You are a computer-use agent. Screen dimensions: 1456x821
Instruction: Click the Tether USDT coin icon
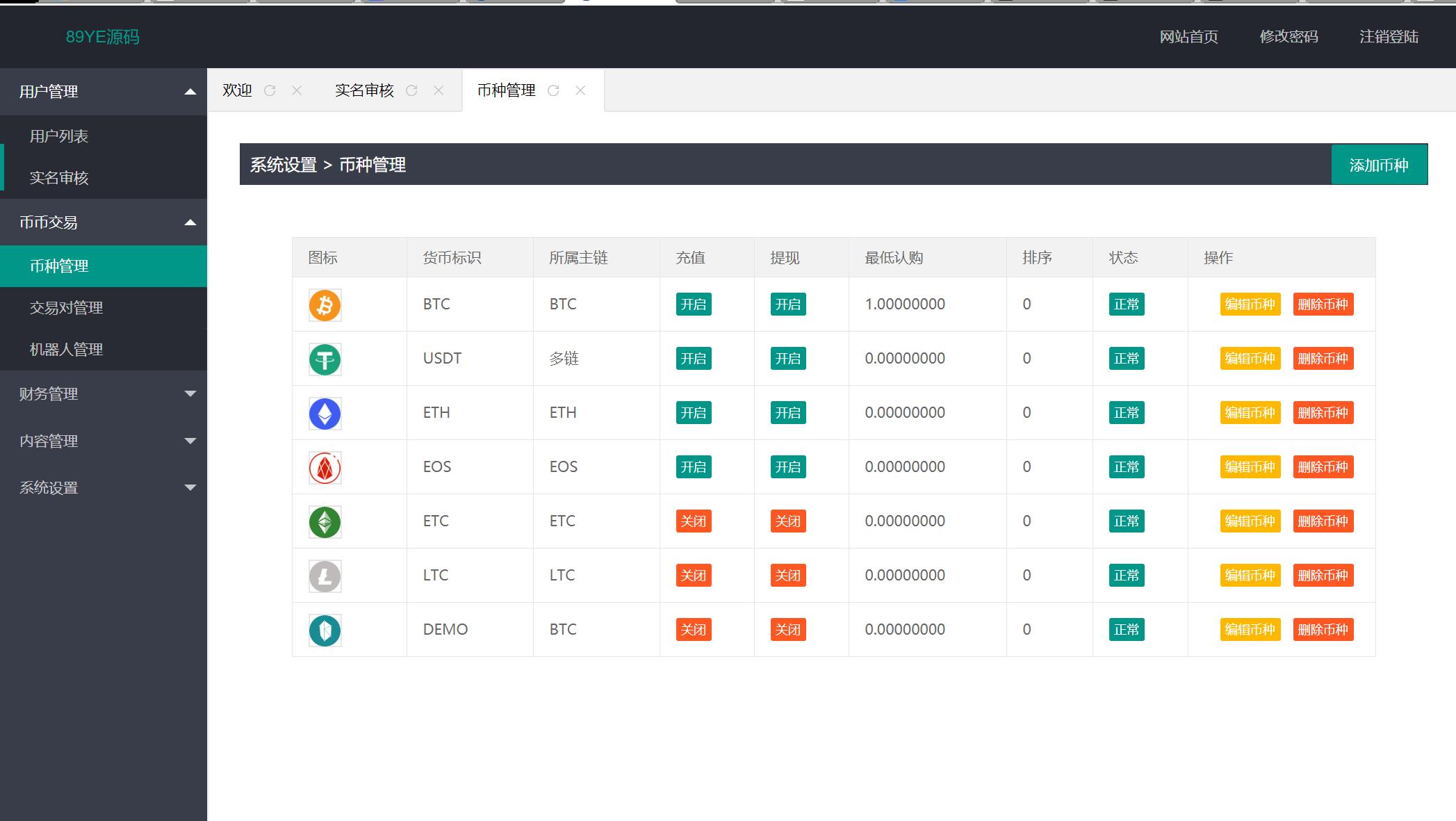[x=325, y=359]
